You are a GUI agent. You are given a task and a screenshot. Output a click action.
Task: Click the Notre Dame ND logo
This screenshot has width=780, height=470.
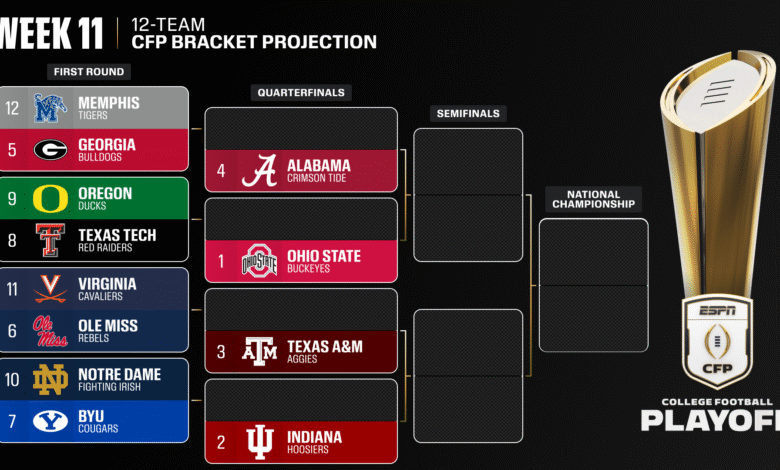tap(50, 380)
